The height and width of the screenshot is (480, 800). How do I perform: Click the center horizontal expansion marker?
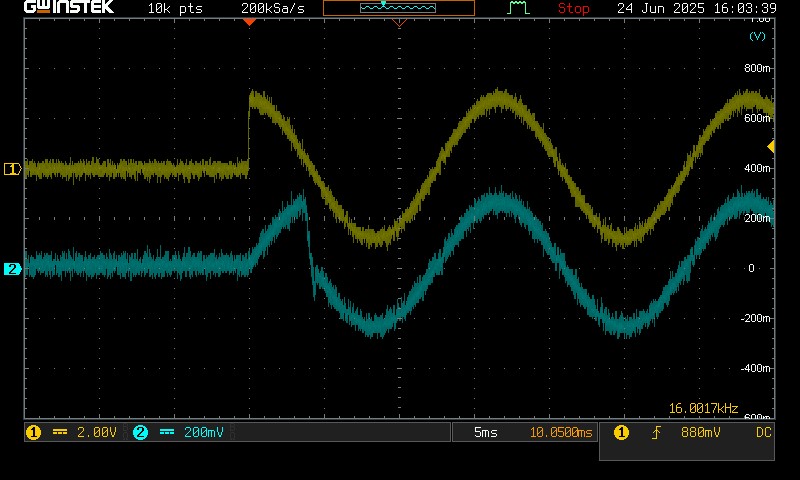click(399, 22)
